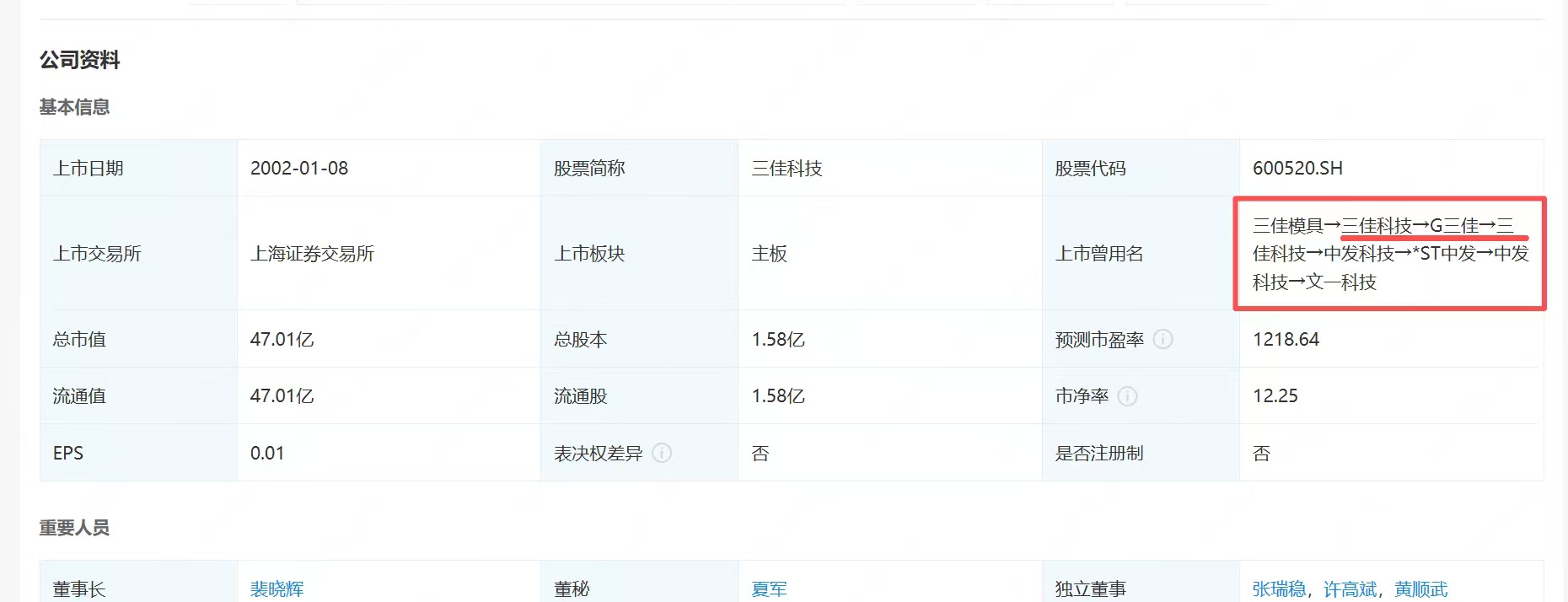Click the 总股本 label cell
The width and height of the screenshot is (1568, 602).
point(639,339)
